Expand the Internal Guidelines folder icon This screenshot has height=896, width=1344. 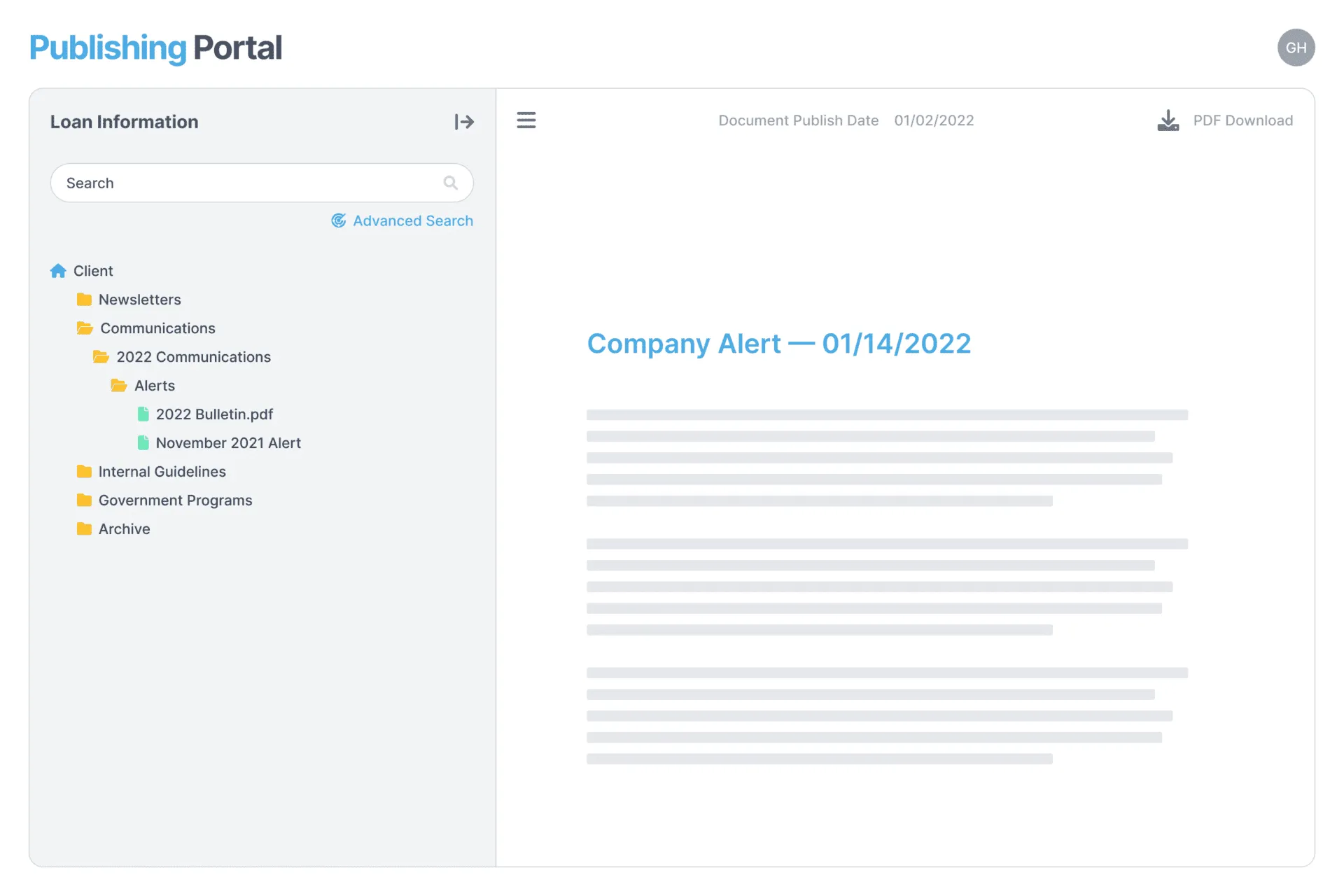click(x=84, y=472)
